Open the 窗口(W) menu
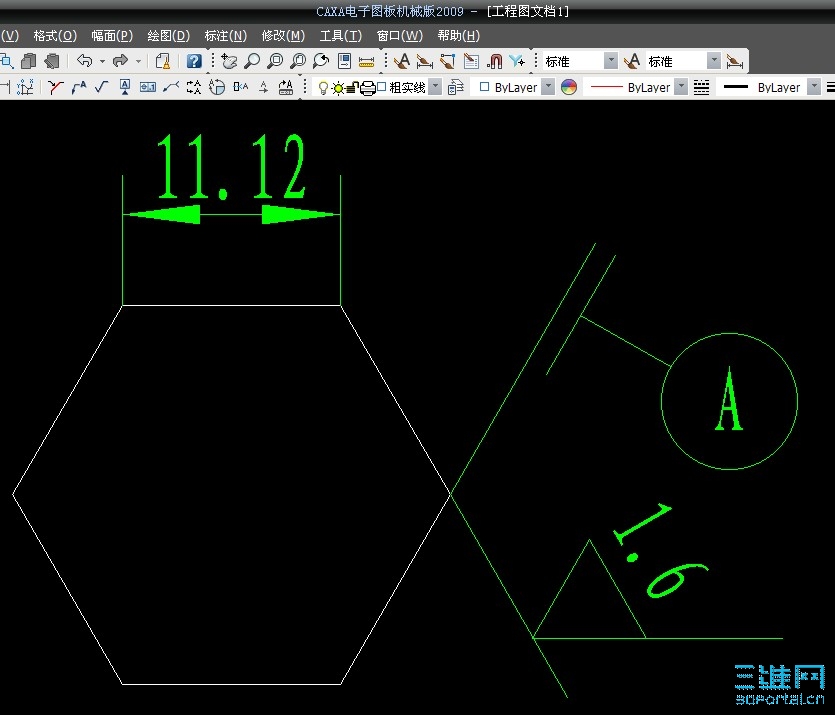Image resolution: width=835 pixels, height=715 pixels. tap(399, 36)
